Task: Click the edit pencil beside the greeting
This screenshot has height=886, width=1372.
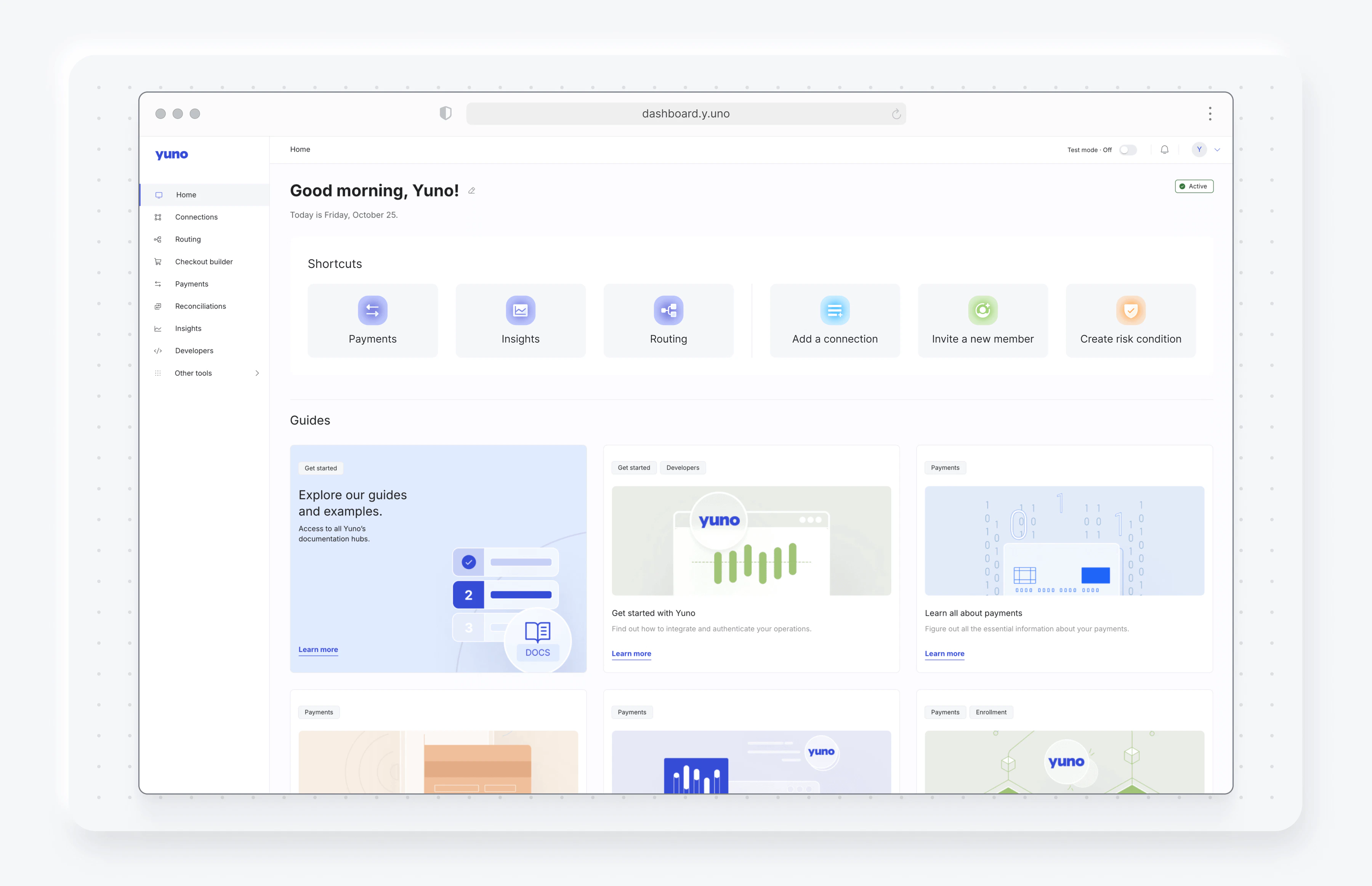Action: pyautogui.click(x=471, y=191)
